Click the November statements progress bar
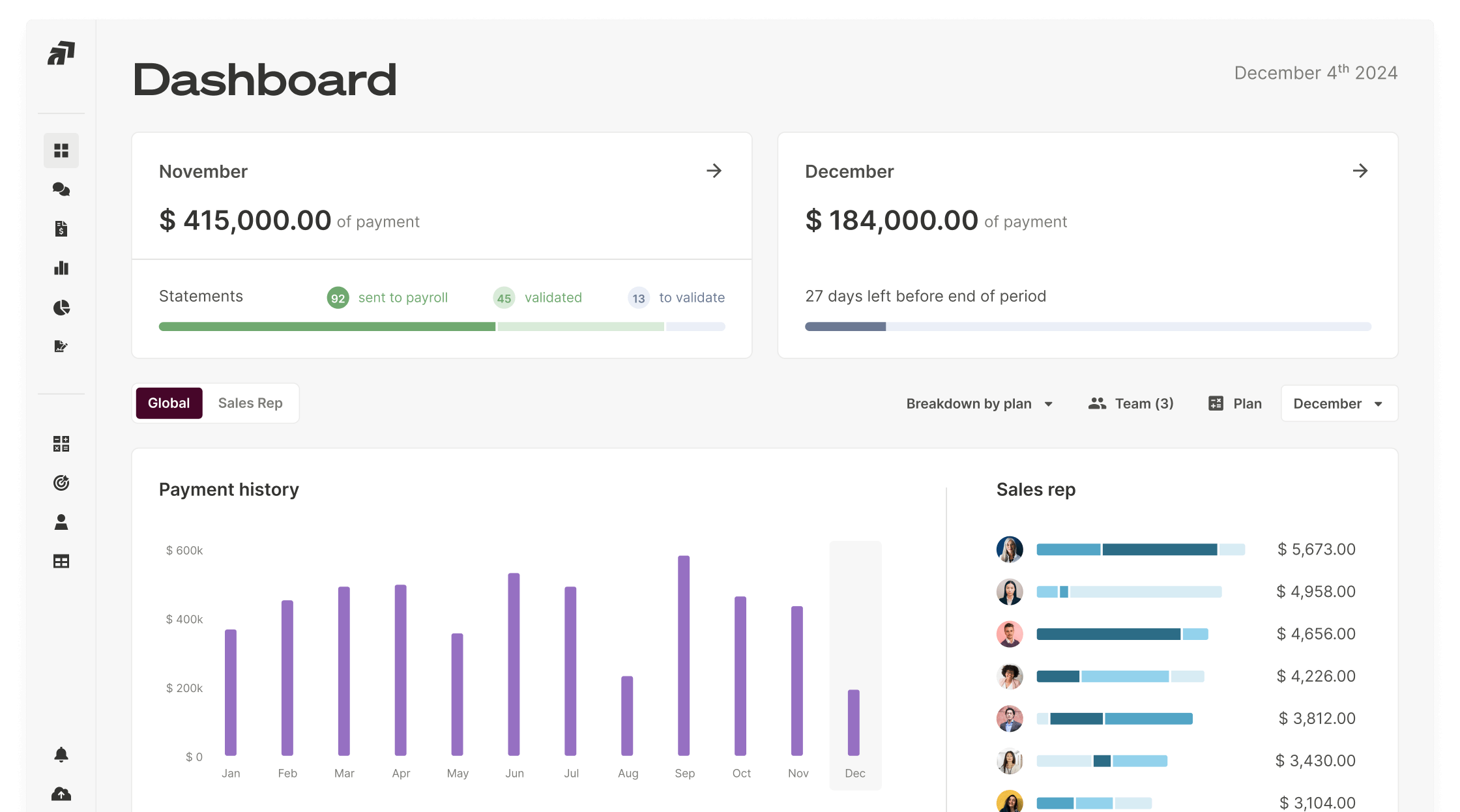This screenshot has height=812, width=1460. coord(442,326)
